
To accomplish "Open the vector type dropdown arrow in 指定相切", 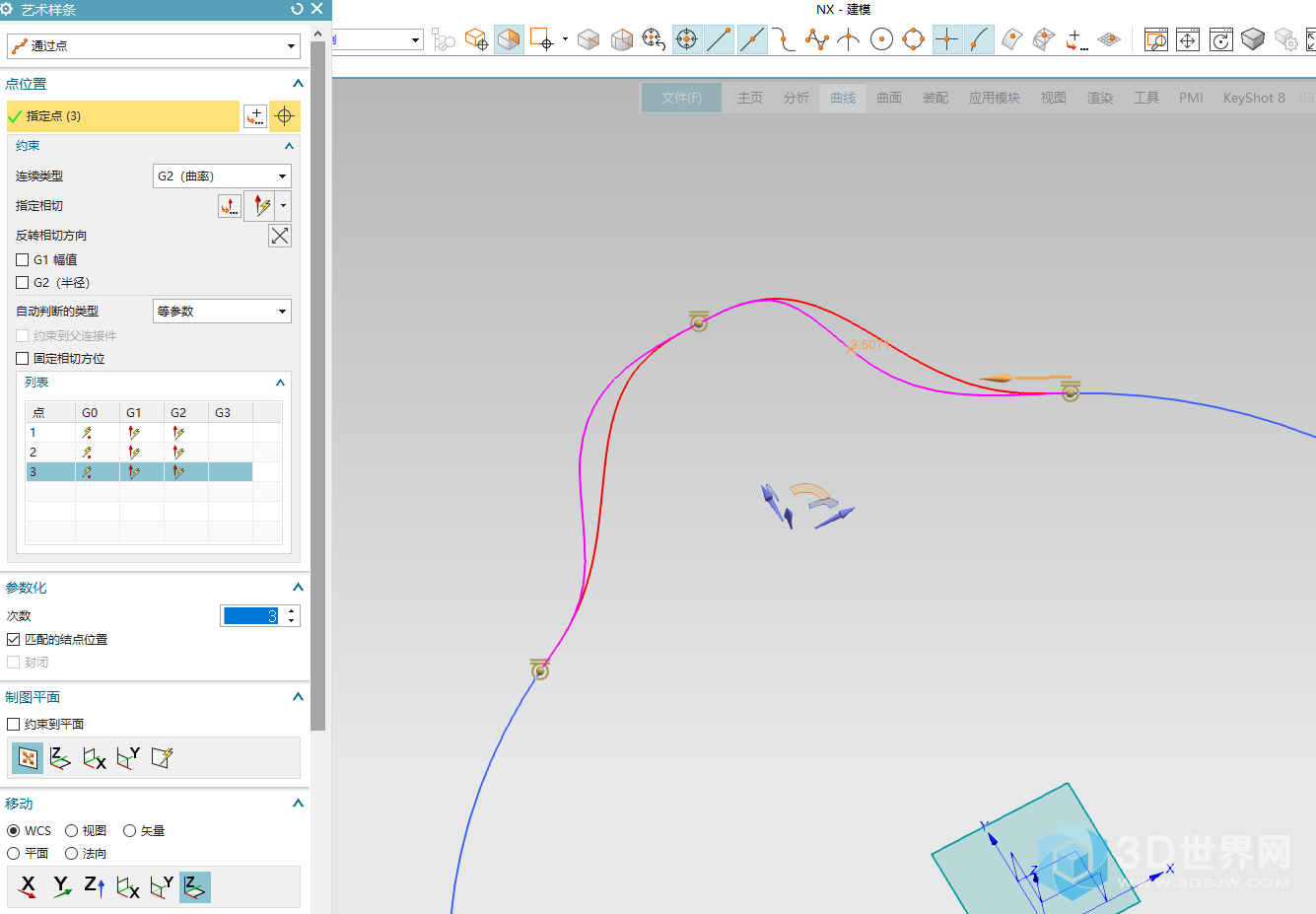I will click(284, 206).
